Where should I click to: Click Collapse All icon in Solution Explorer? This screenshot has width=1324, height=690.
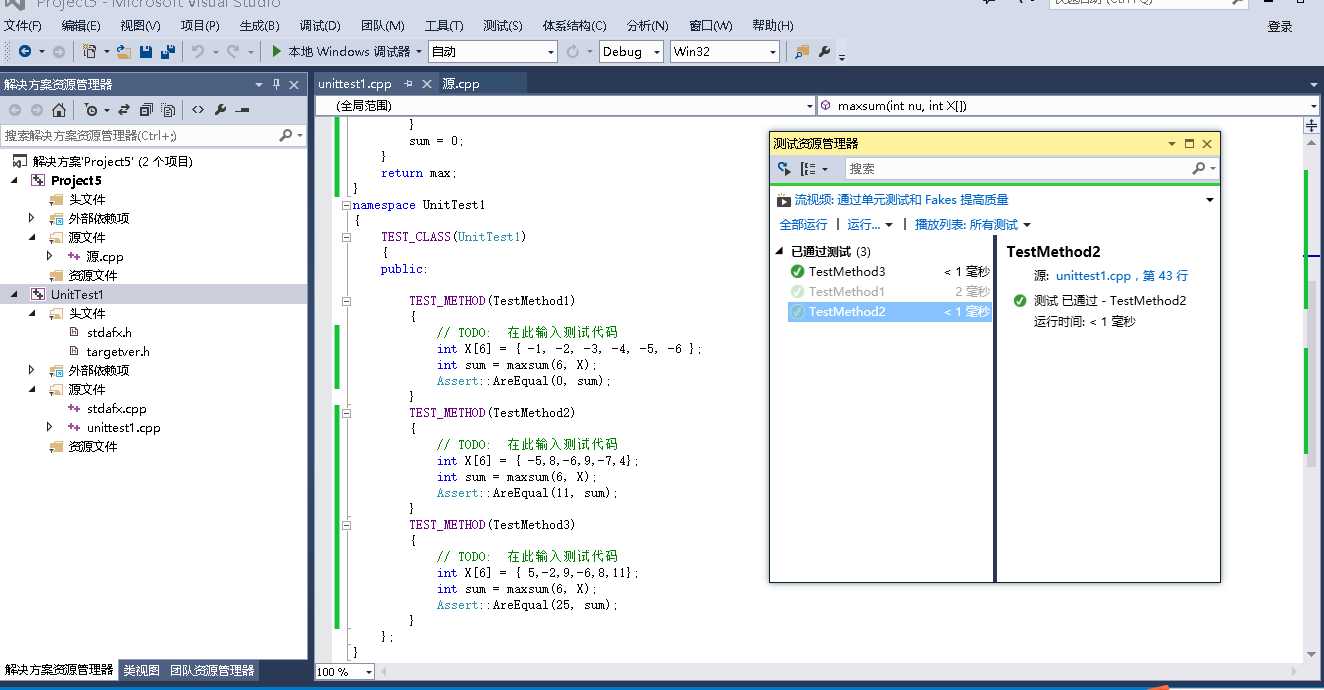tap(147, 110)
